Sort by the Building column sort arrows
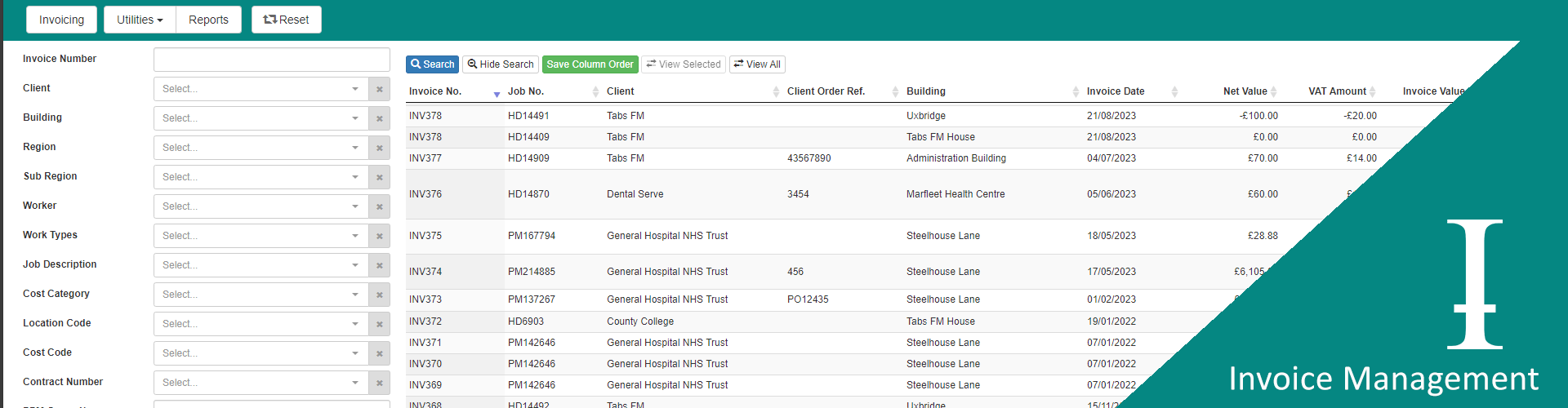Screen dimensions: 1568x408 click(1076, 92)
